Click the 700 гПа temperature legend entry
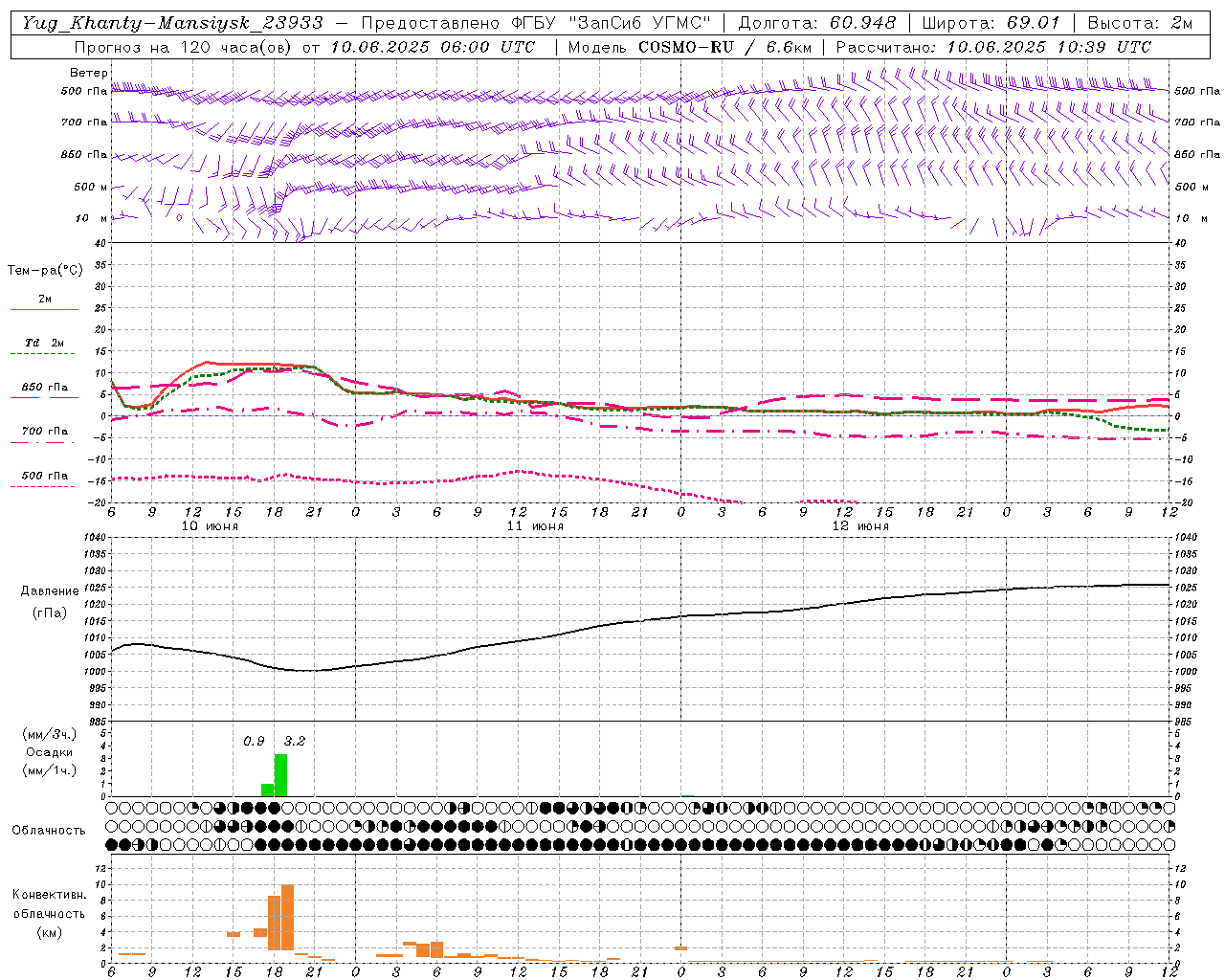The height and width of the screenshot is (980, 1225). (45, 432)
